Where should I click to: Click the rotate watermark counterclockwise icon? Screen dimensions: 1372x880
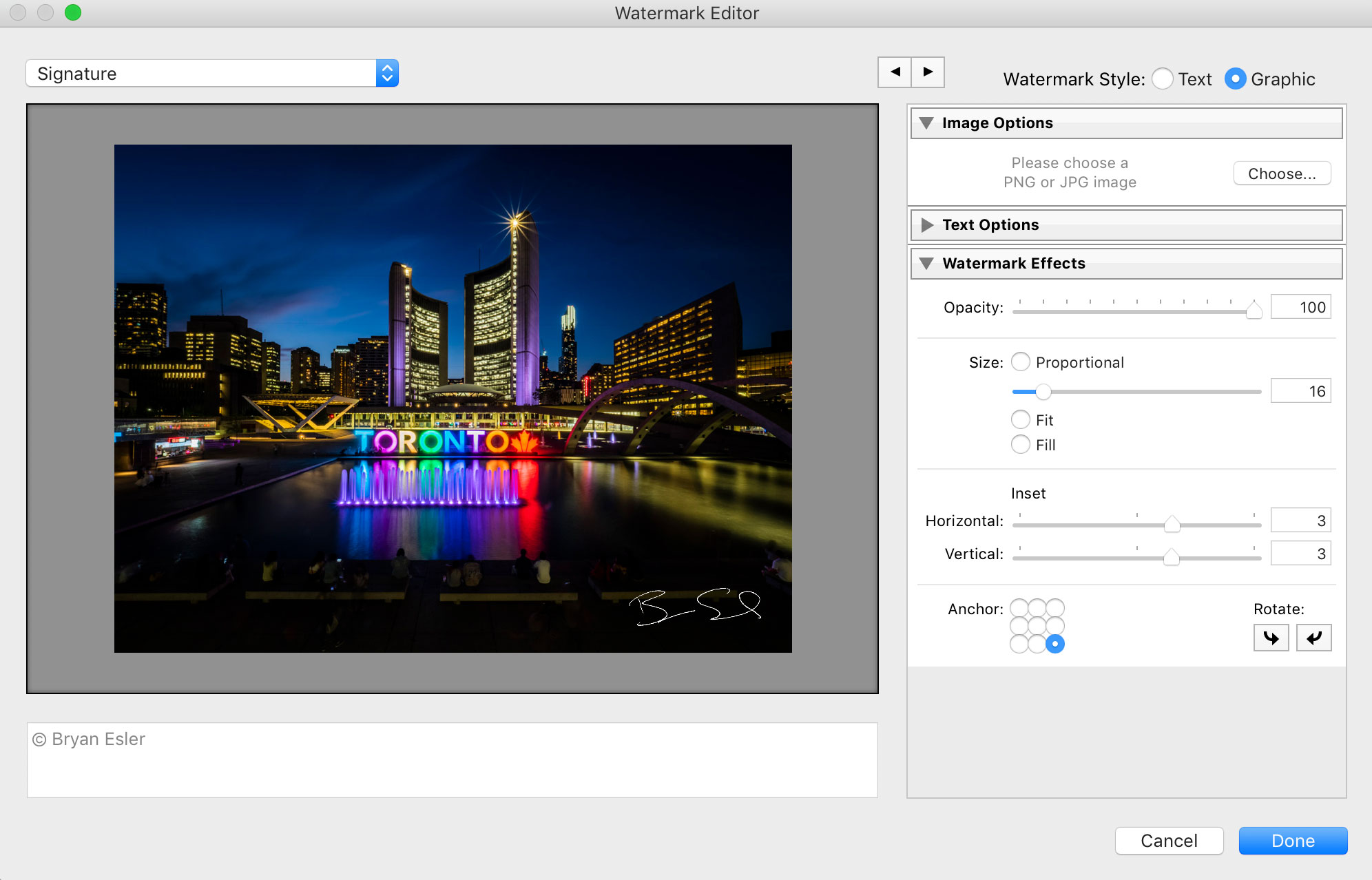[1313, 638]
